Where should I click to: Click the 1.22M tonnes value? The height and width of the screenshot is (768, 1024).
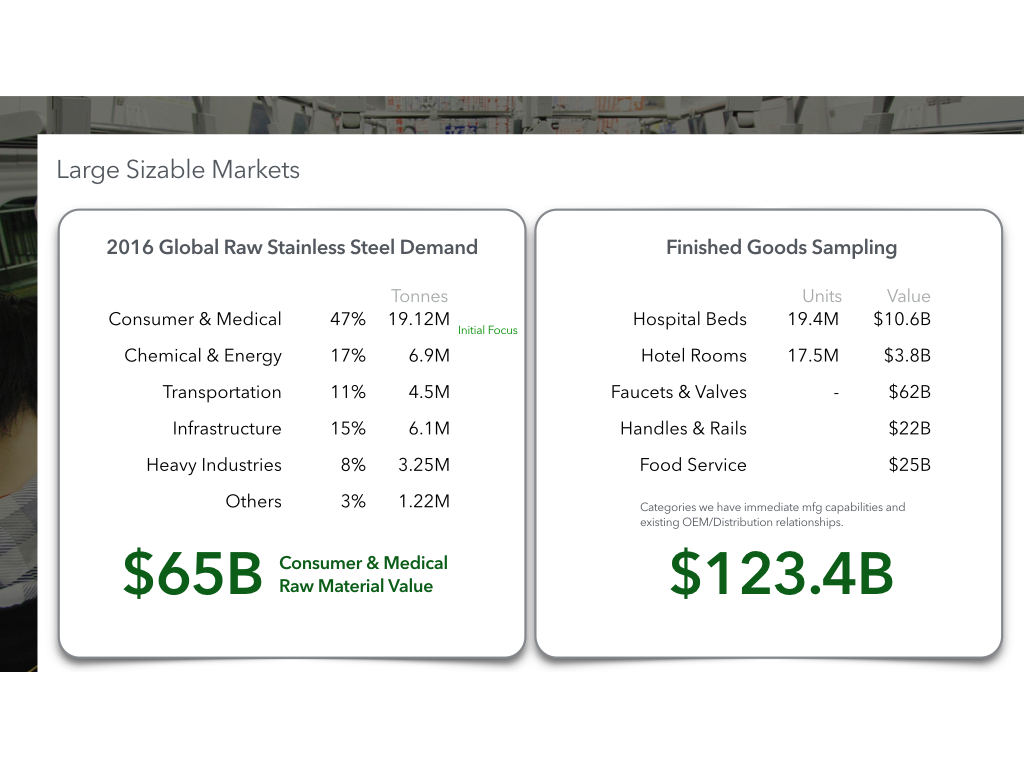click(424, 502)
